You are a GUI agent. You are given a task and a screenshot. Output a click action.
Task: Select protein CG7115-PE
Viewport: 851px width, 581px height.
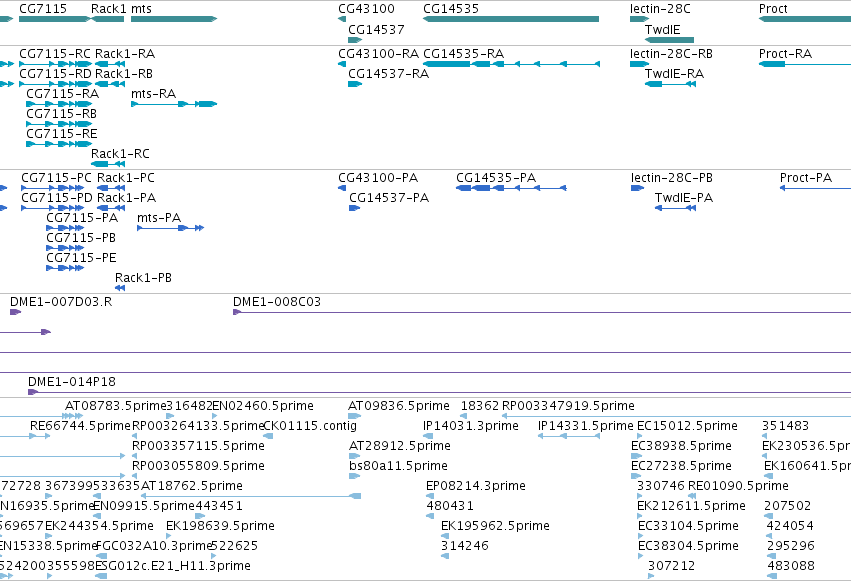pos(81,258)
